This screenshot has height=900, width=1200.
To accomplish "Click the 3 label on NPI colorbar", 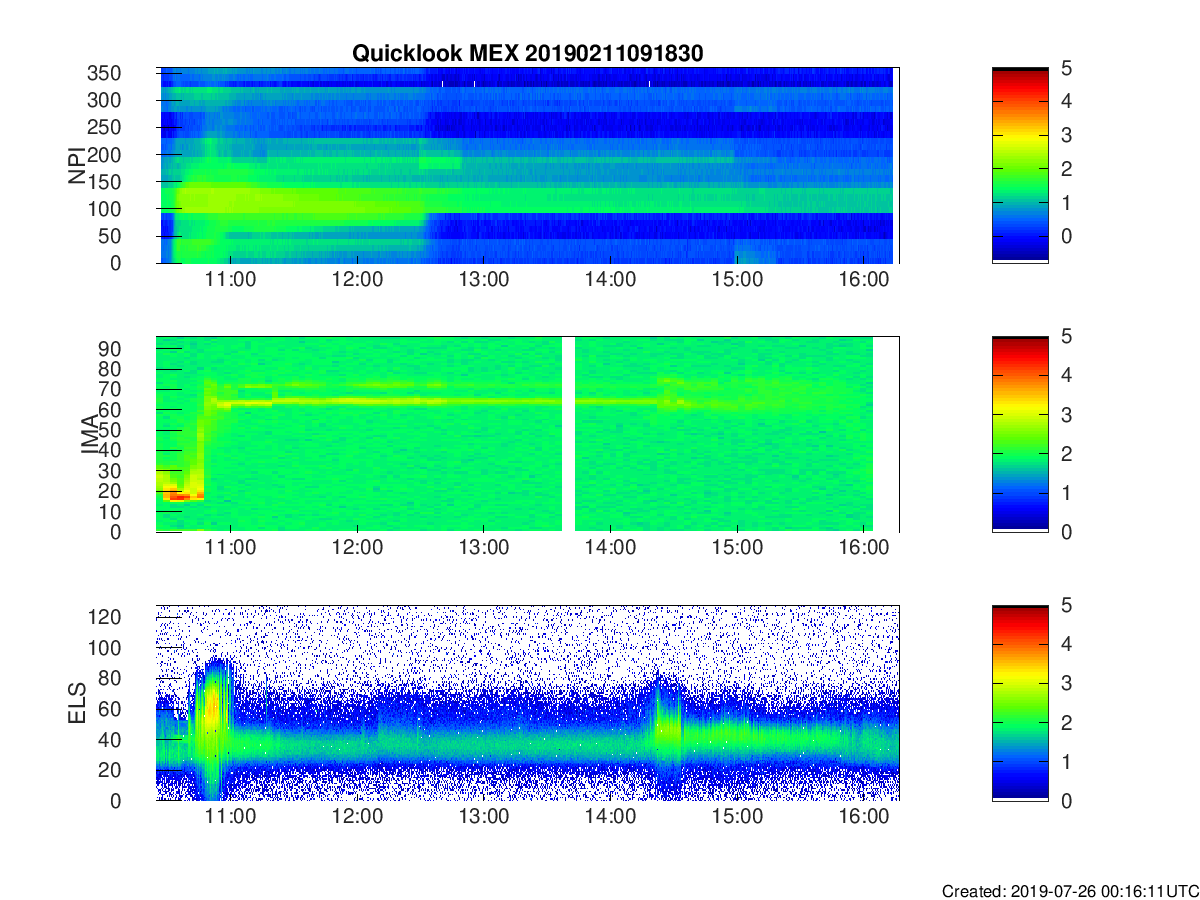I will 1066,135.
